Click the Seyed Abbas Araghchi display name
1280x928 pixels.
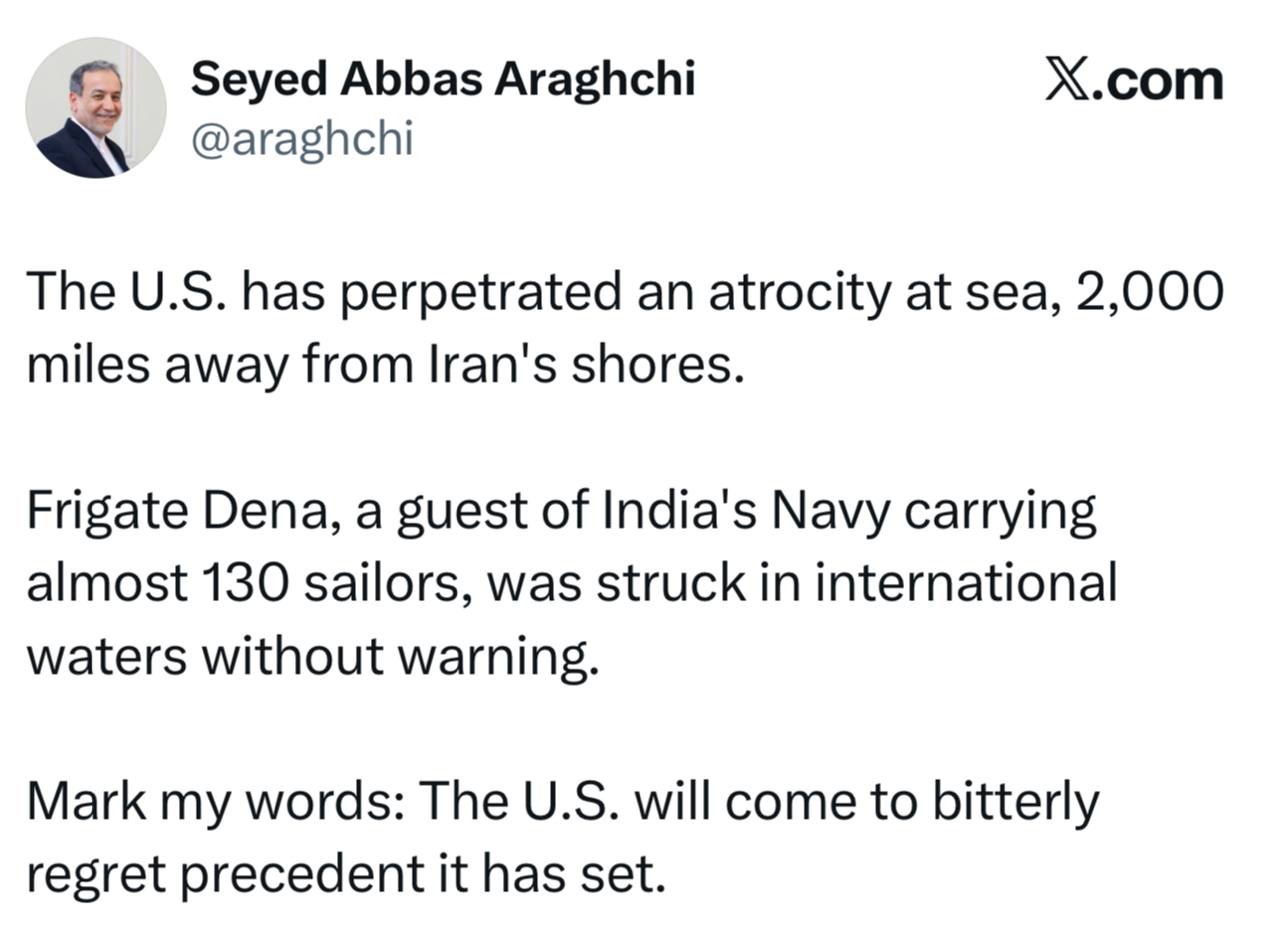pyautogui.click(x=442, y=78)
